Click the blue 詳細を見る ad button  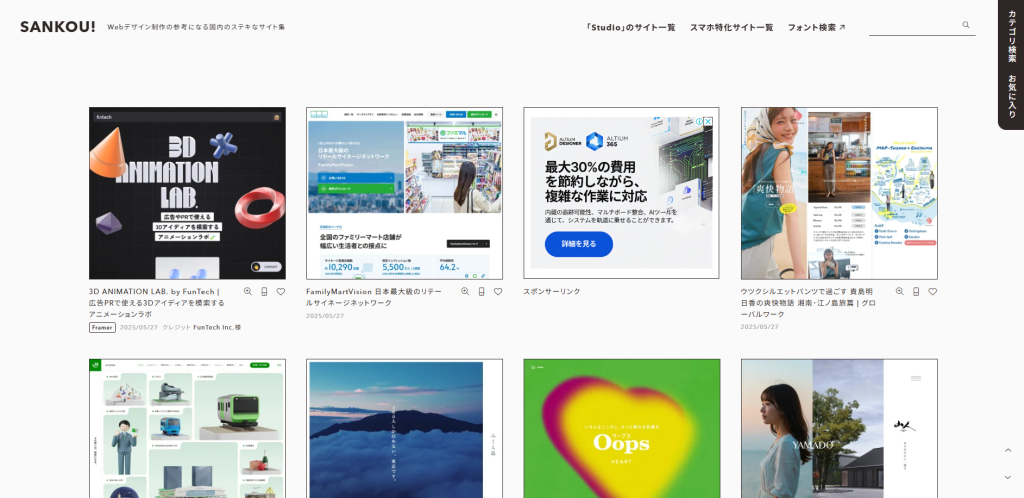pyautogui.click(x=578, y=244)
